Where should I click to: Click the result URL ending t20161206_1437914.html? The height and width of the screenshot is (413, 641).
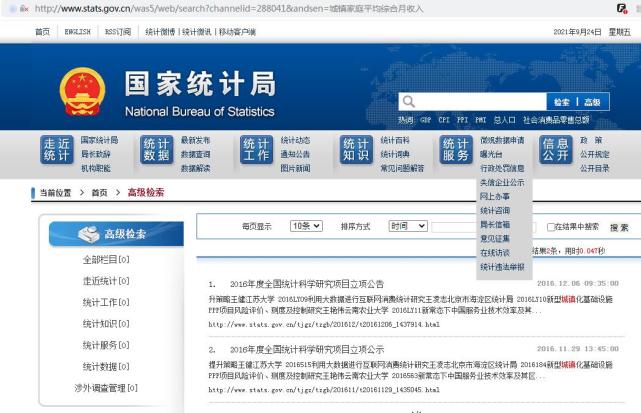324,324
